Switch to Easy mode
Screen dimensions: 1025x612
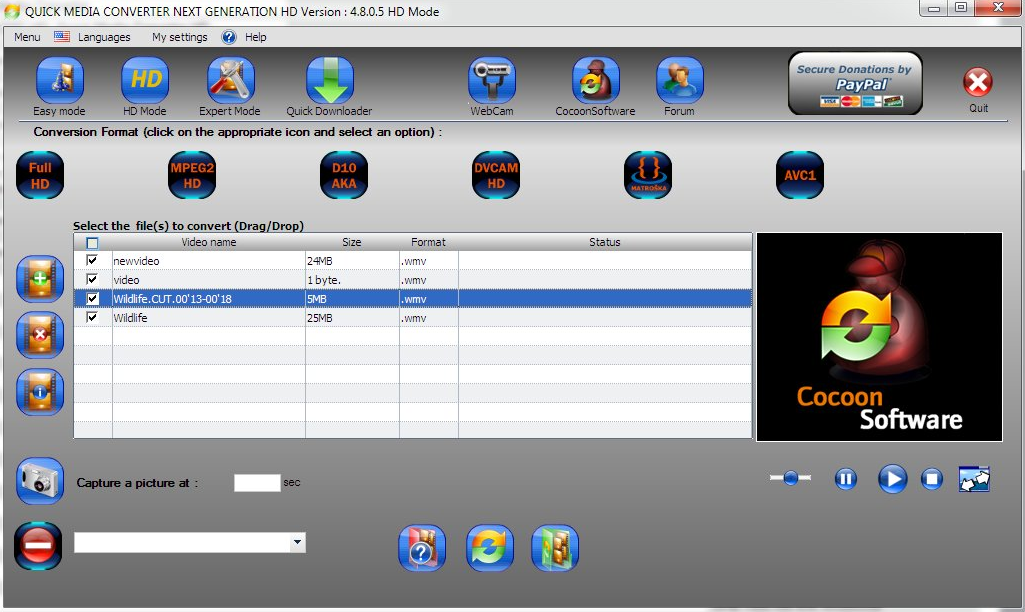click(59, 80)
